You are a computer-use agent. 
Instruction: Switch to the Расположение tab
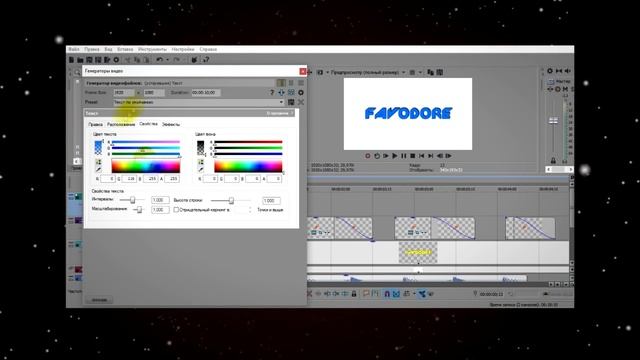pyautogui.click(x=121, y=124)
